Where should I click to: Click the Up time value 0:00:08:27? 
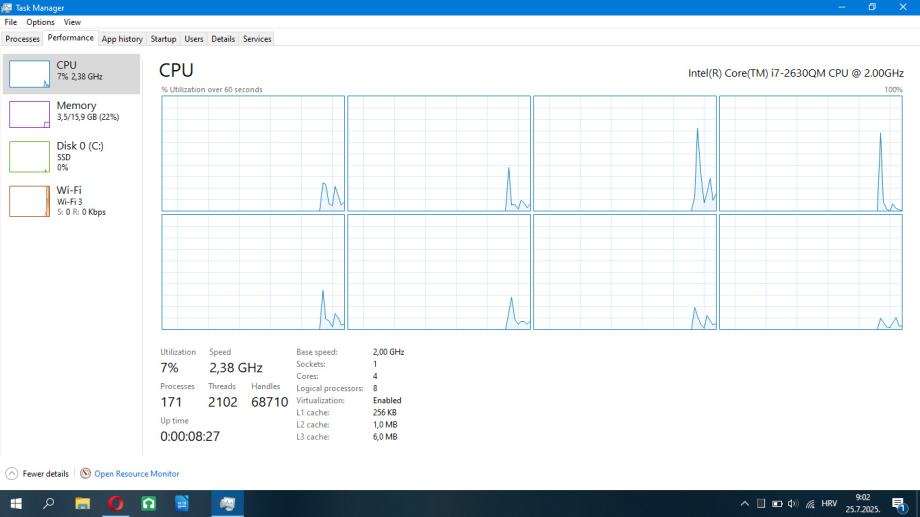pyautogui.click(x=190, y=437)
